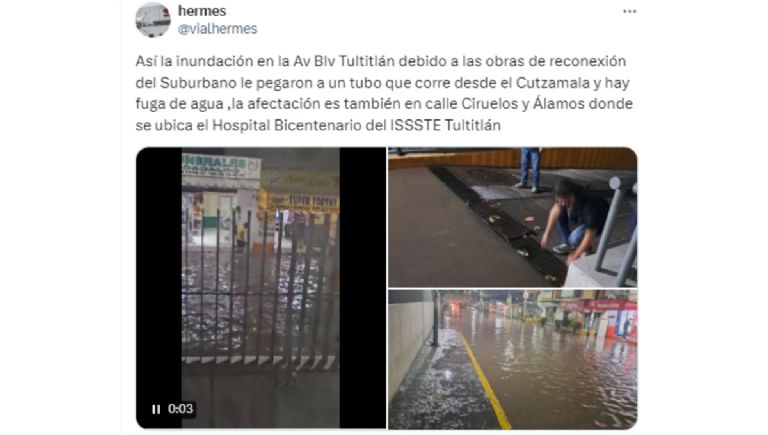
Task: Click the text line about Hospital Bicentenario ISSSTE
Action: 318,125
